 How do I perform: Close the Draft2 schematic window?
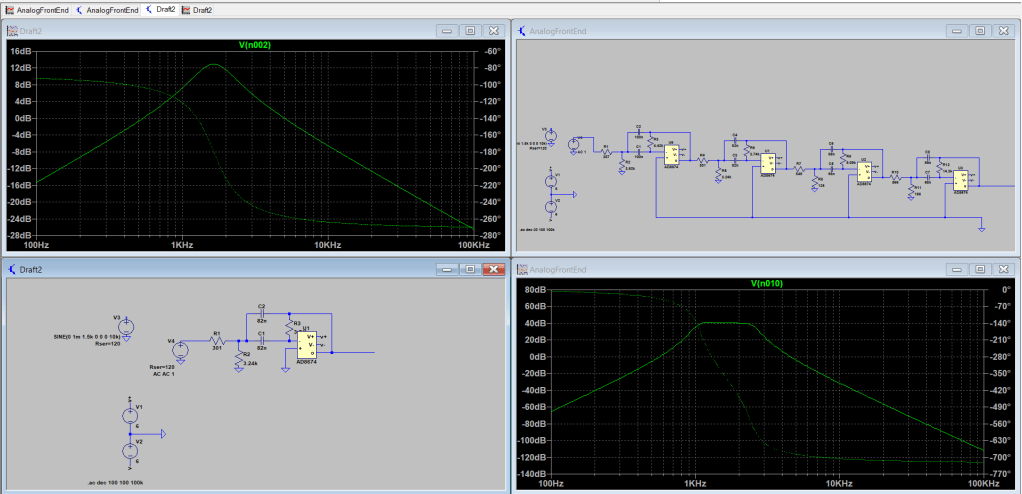tap(491, 270)
